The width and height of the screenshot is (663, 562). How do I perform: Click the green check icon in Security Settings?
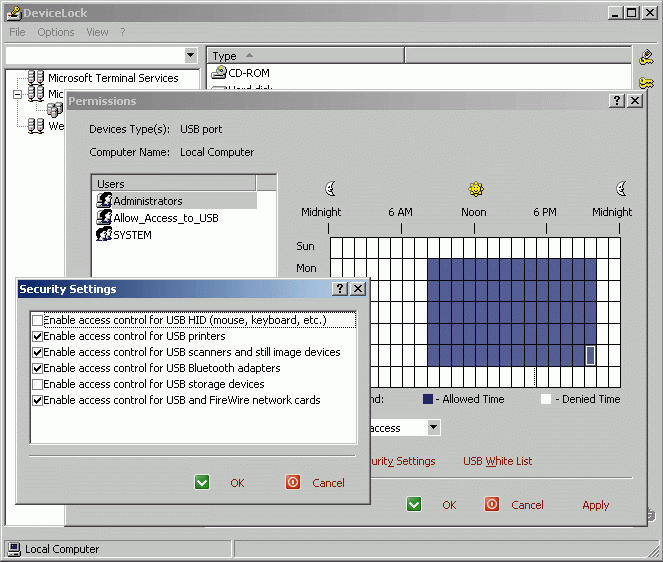tap(202, 482)
